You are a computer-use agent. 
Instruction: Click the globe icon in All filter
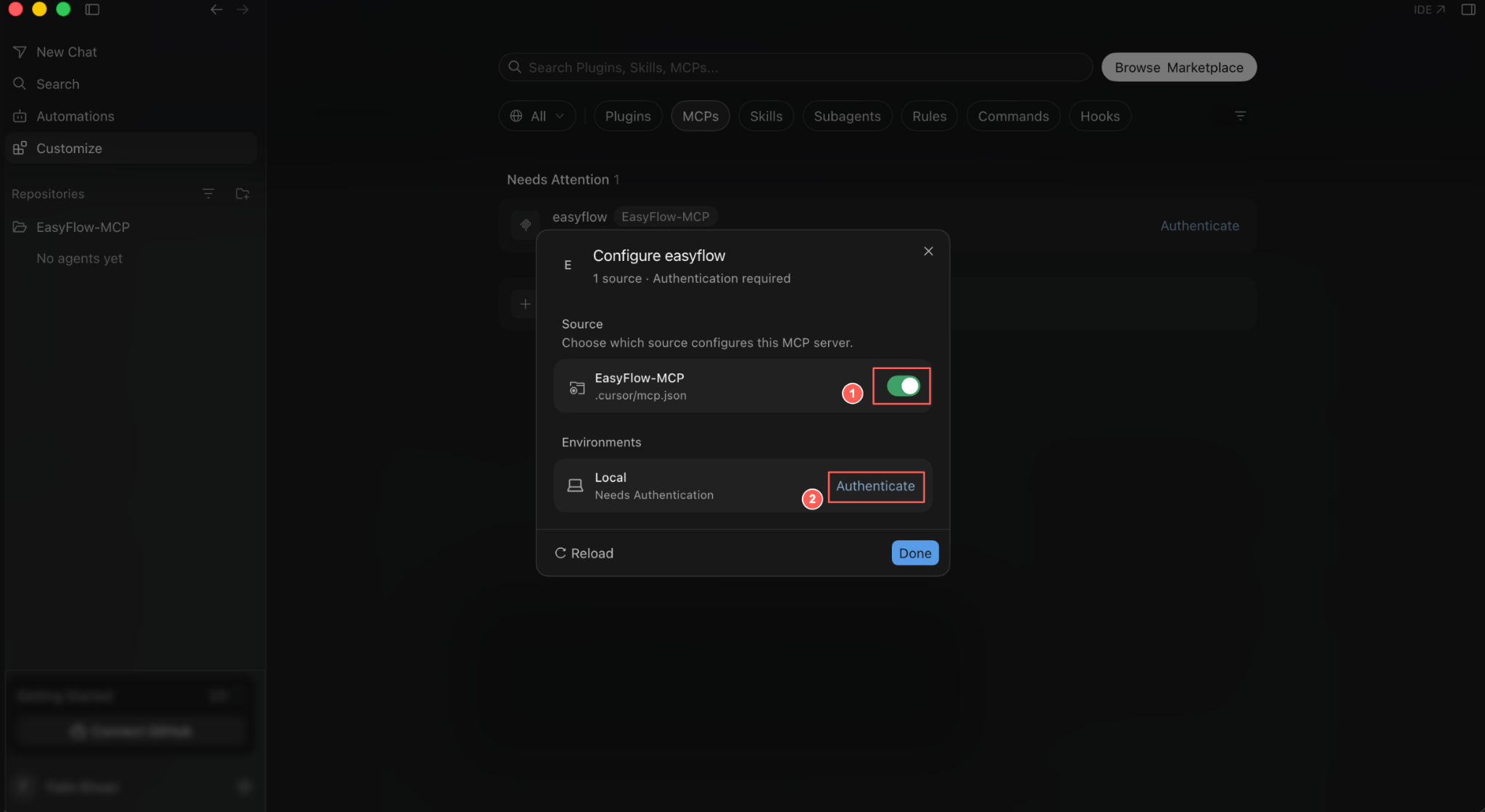[516, 116]
